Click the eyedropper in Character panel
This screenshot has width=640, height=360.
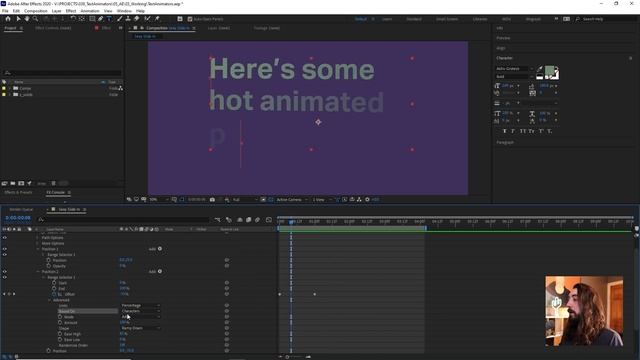[540, 69]
